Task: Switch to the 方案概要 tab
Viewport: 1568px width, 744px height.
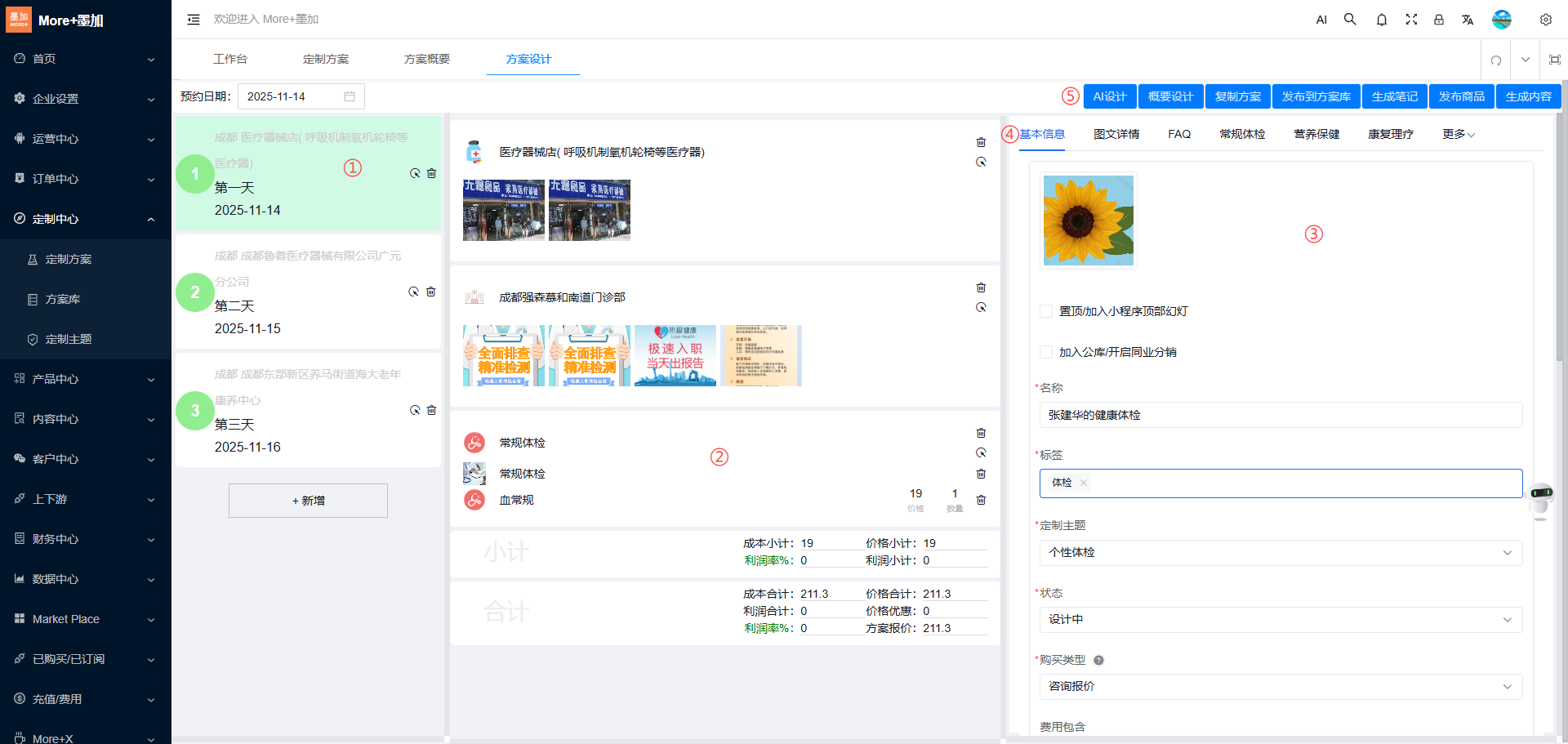Action: 426,59
